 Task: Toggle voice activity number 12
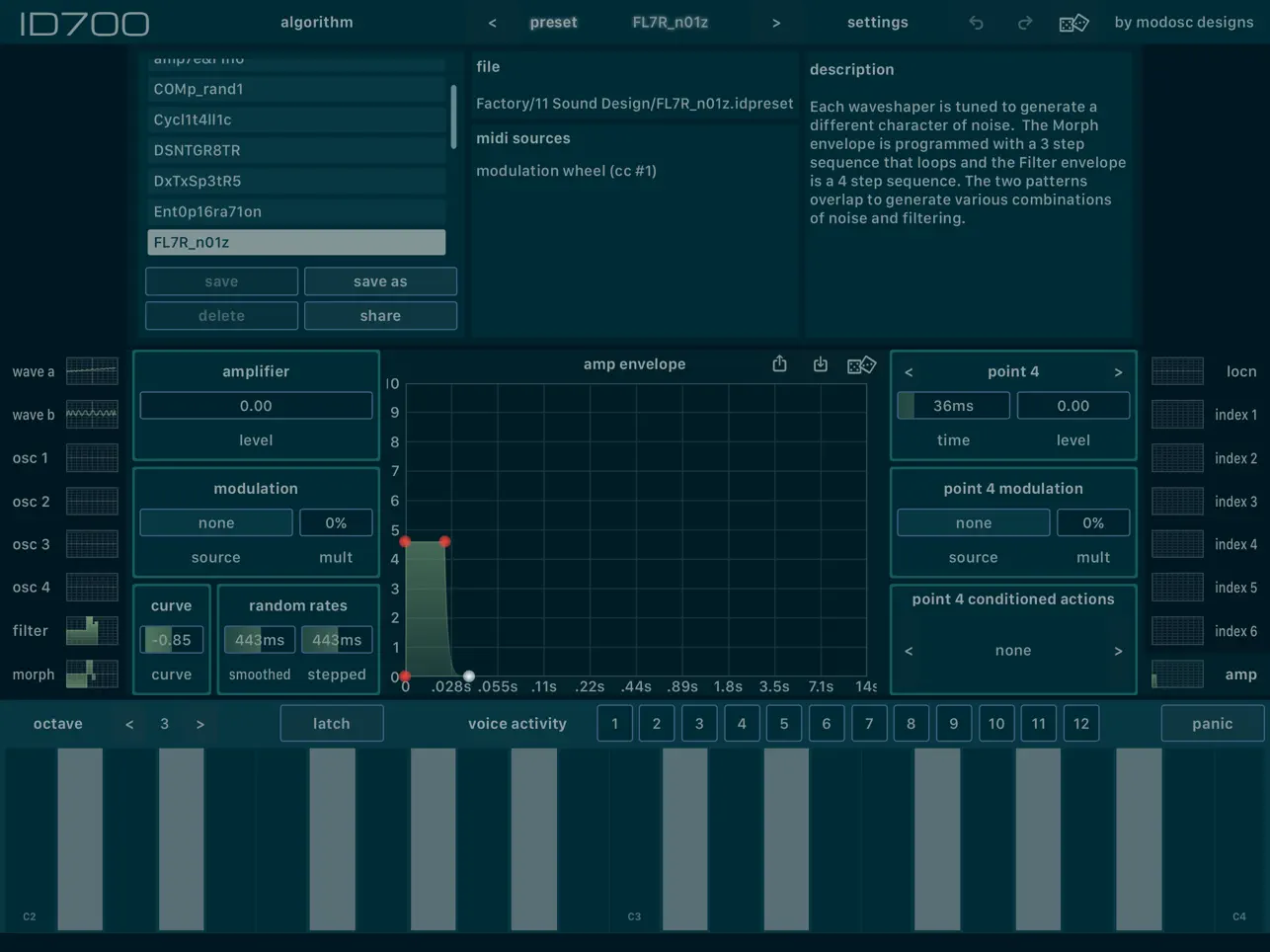point(1081,724)
